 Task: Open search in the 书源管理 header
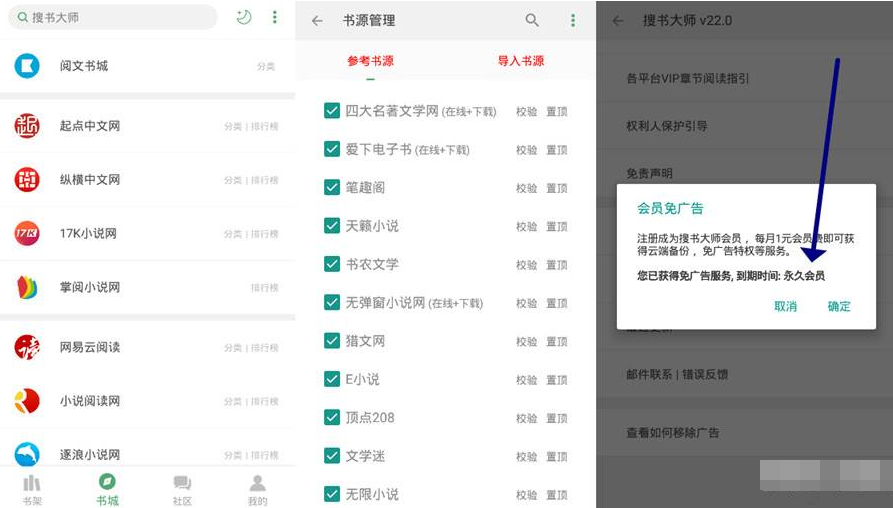[532, 20]
